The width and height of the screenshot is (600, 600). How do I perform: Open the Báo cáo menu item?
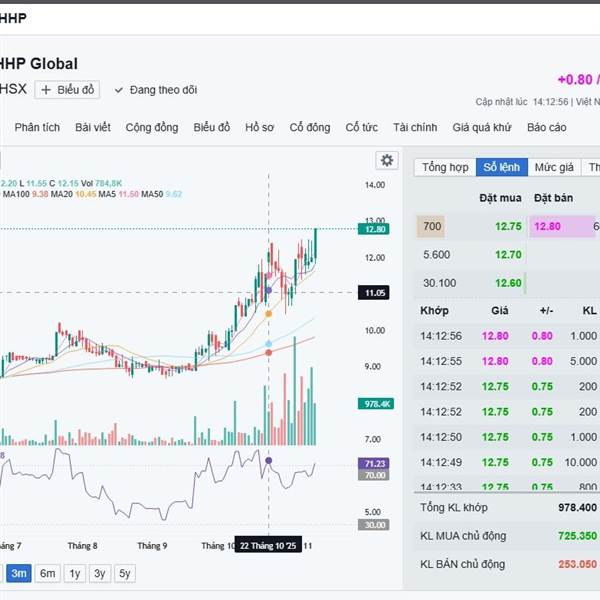[547, 127]
